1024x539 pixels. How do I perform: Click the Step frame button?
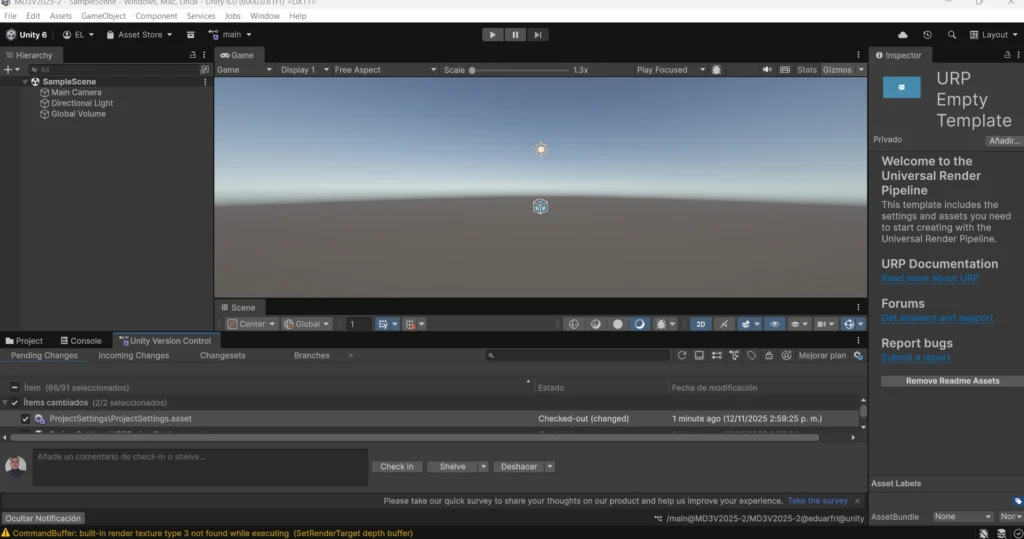tap(537, 35)
